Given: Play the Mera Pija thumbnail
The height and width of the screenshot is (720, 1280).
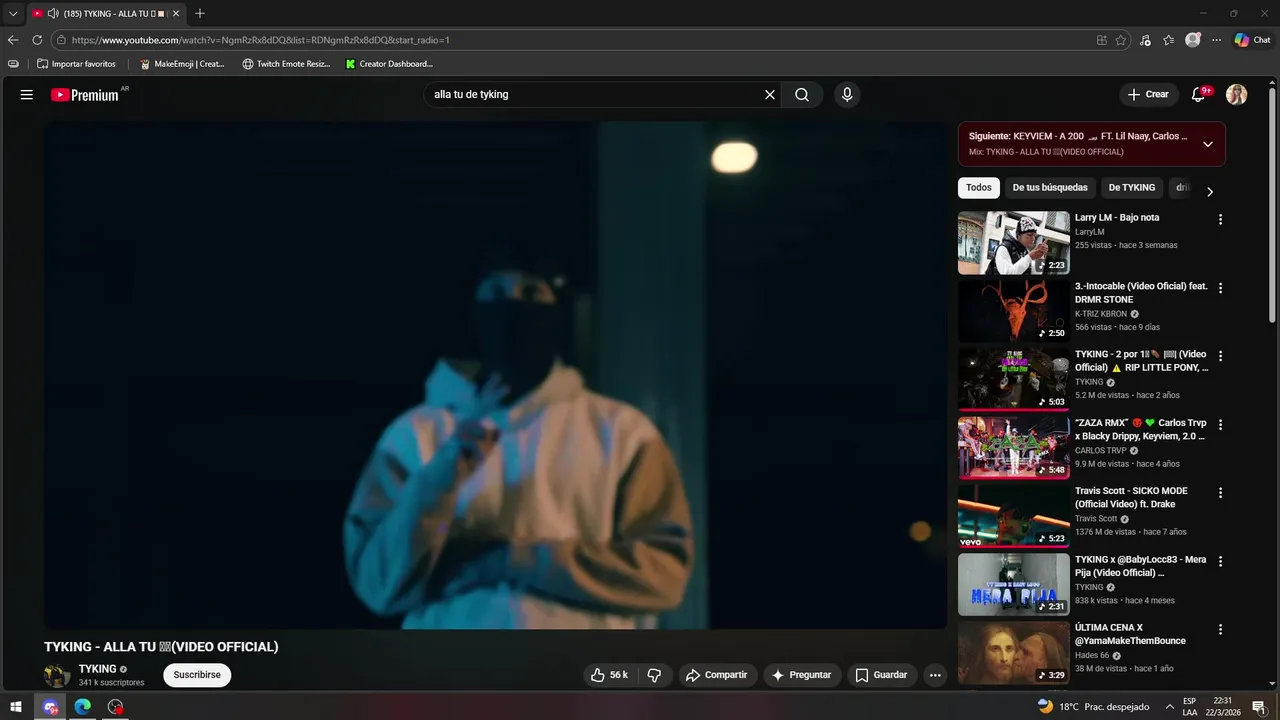Looking at the screenshot, I should (1014, 584).
